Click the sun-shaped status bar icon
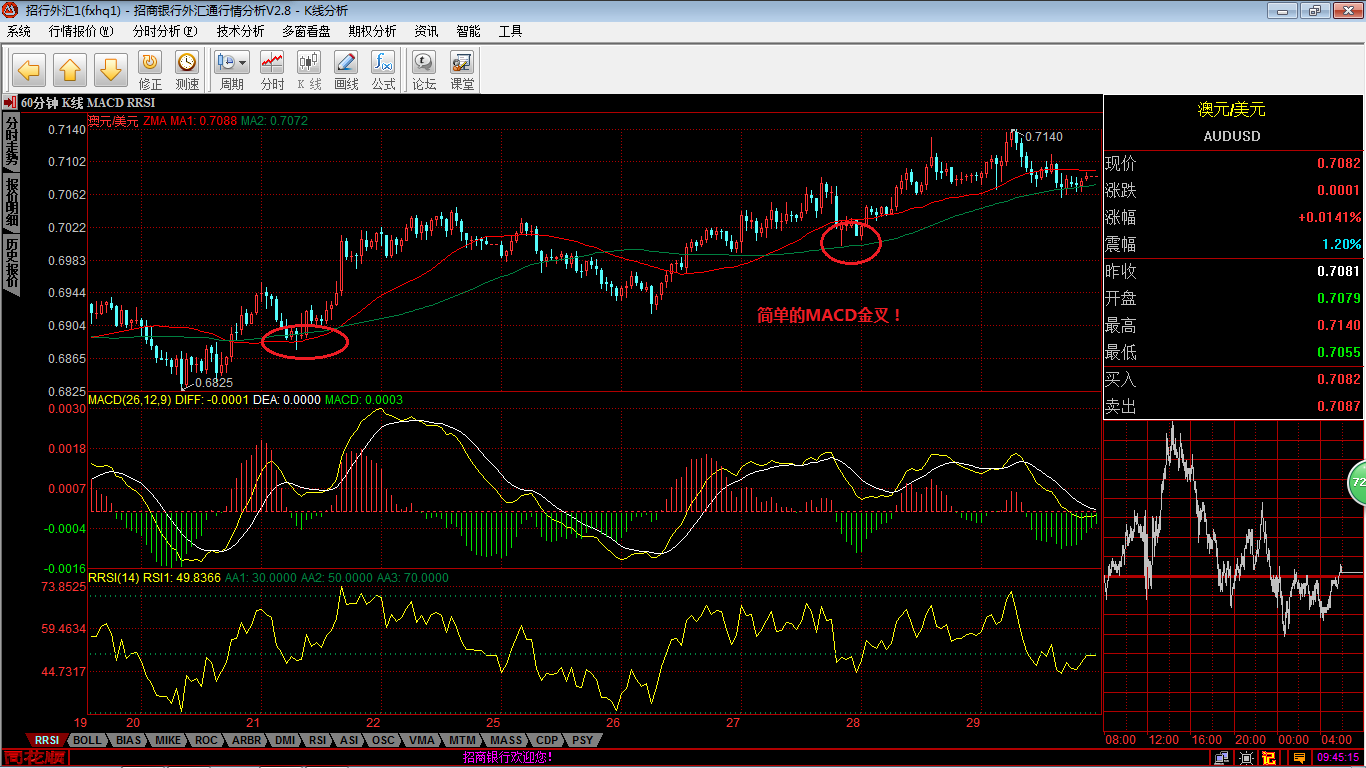 pyautogui.click(x=1246, y=757)
